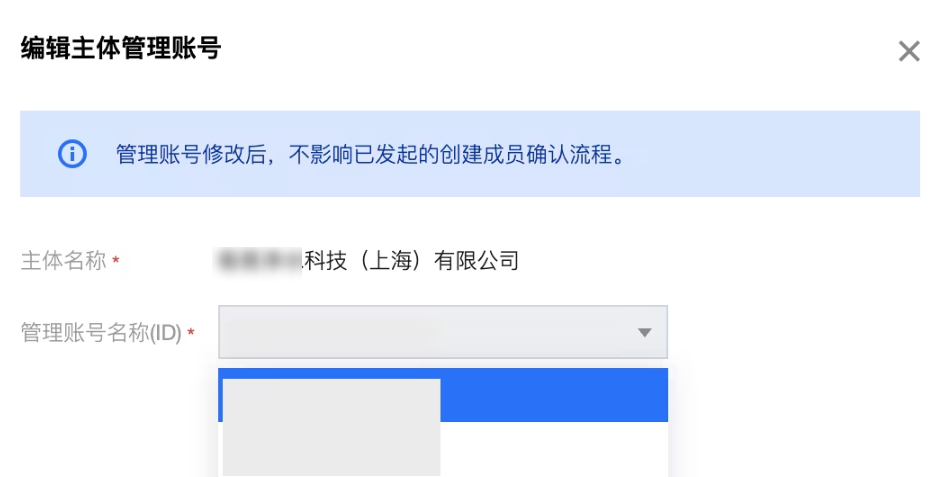Open the 管理账号名称(ID) select box
This screenshot has height=477, width=939.
pyautogui.click(x=443, y=332)
